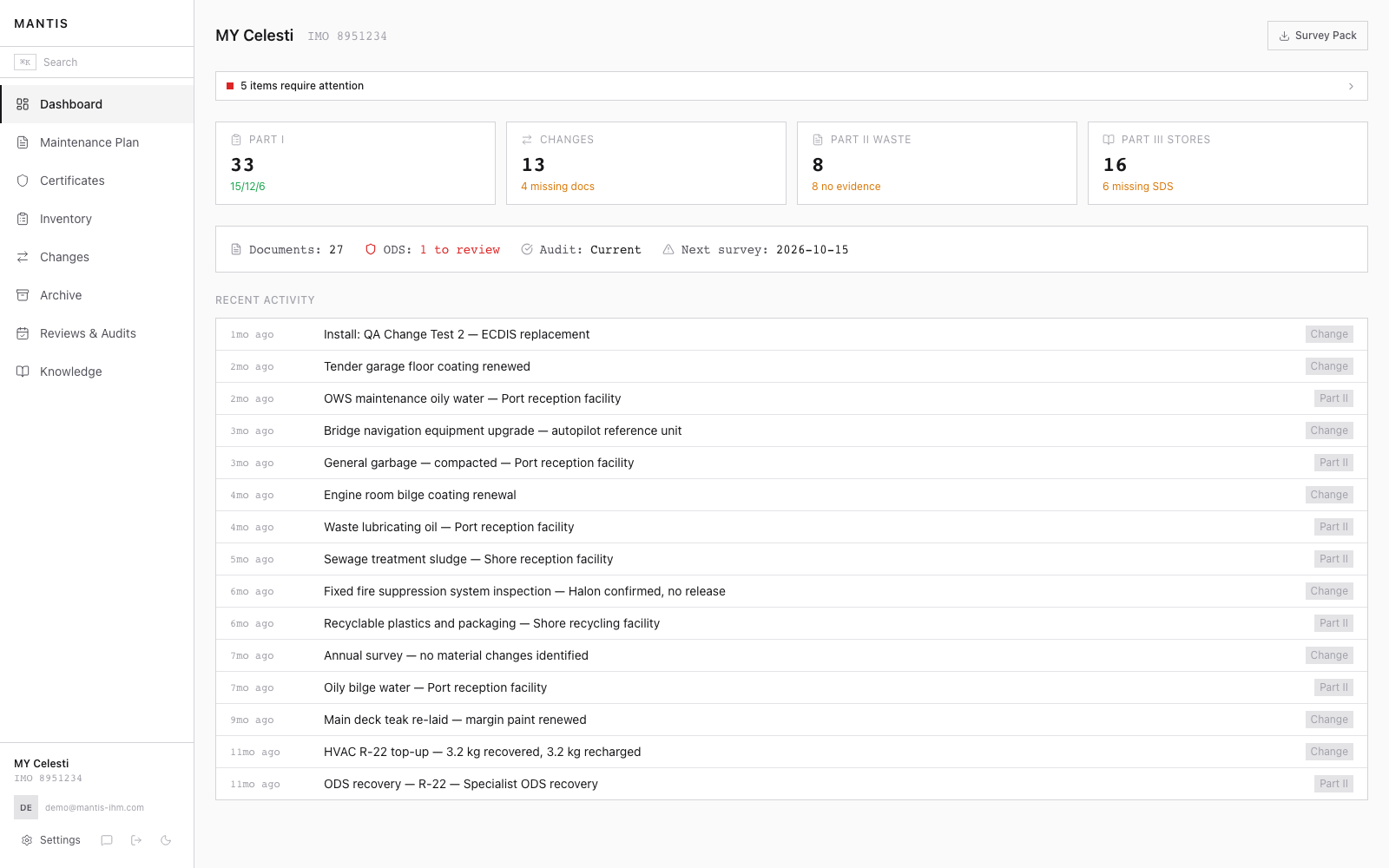Click the Inventory clipboard icon

[23, 219]
